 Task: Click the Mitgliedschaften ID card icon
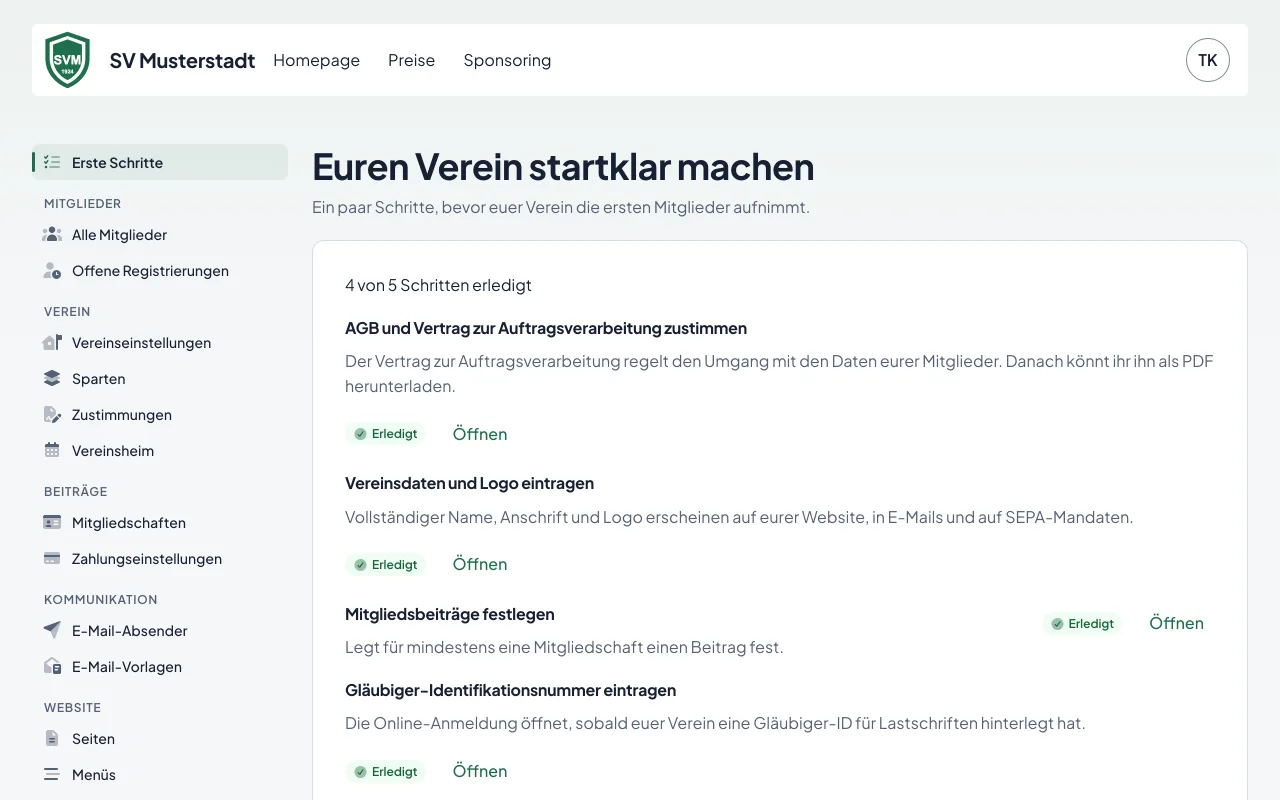click(x=52, y=522)
